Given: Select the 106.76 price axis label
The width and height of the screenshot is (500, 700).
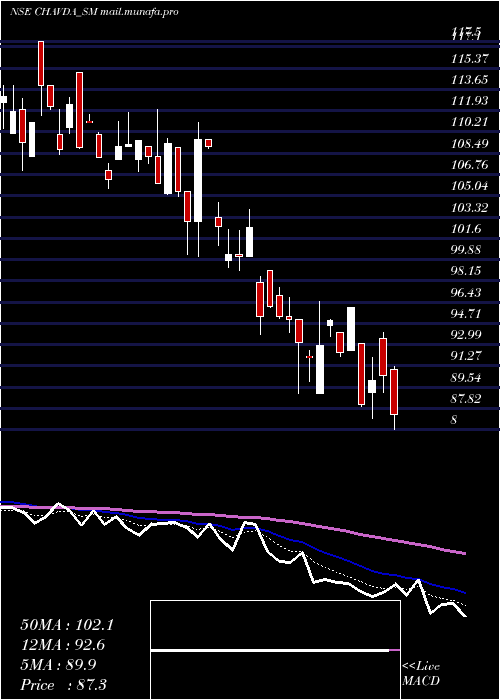Looking at the screenshot, I should point(468,165).
